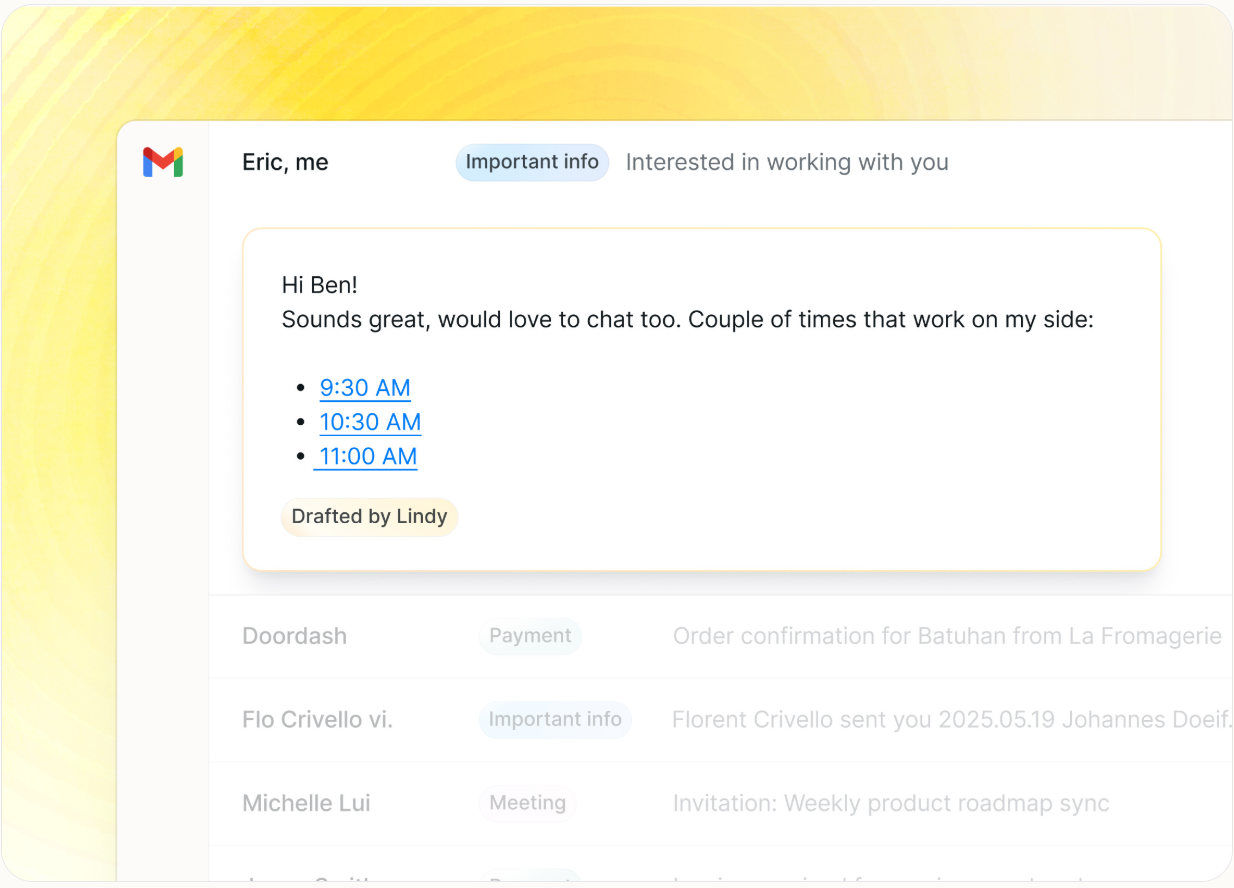This screenshot has width=1234, height=888.
Task: Select the 9:30 AM time link
Action: (x=365, y=388)
